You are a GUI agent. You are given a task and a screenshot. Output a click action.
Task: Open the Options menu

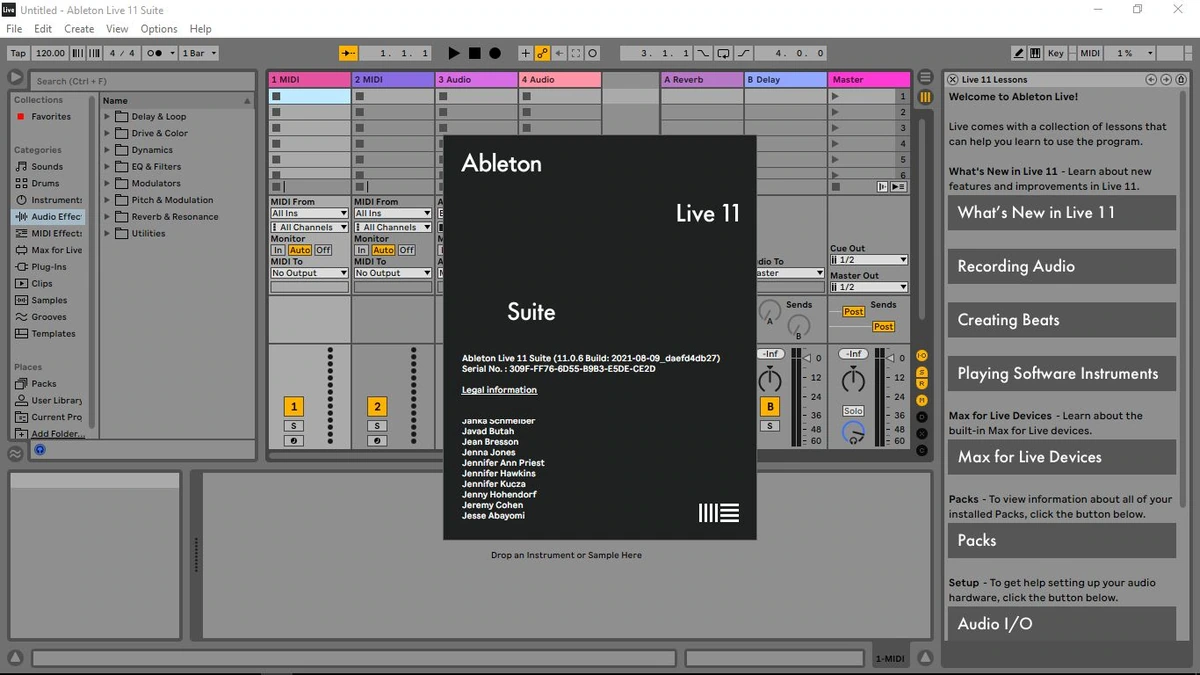pyautogui.click(x=159, y=29)
